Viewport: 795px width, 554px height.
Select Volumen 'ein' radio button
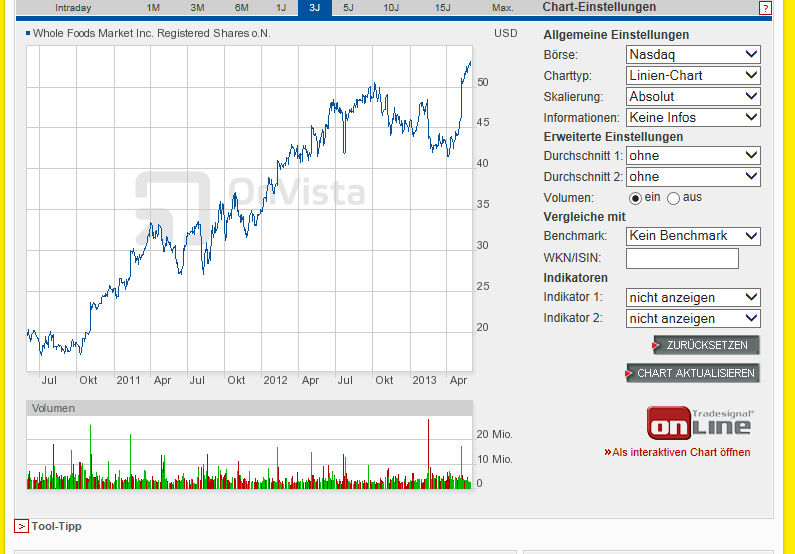pyautogui.click(x=635, y=198)
